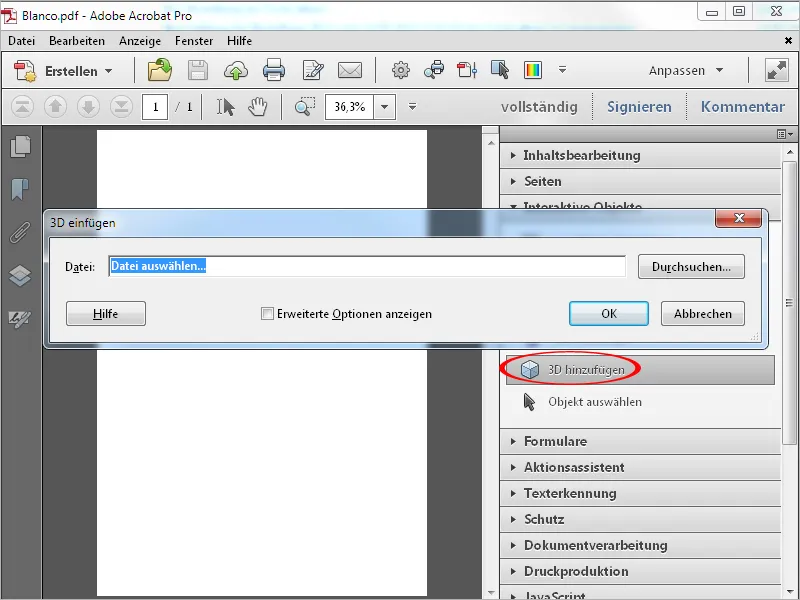The width and height of the screenshot is (800, 600).
Task: Open the Erstellen dropdown arrow
Action: pos(109,71)
